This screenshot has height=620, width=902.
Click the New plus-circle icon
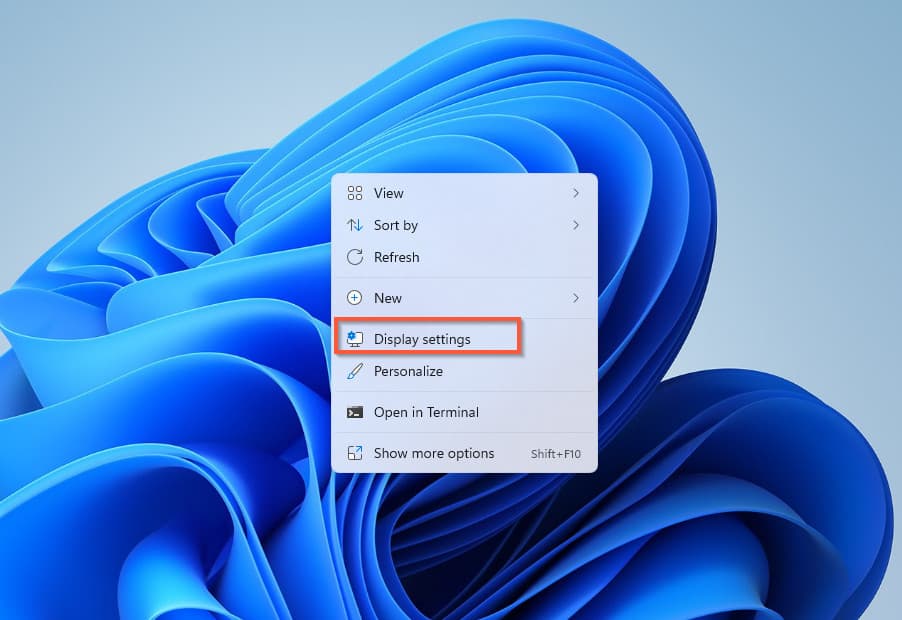[356, 298]
